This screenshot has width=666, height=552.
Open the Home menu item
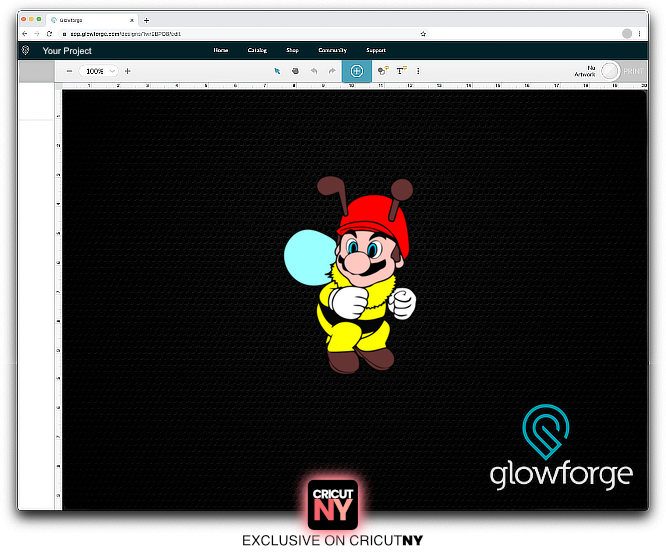pos(220,50)
